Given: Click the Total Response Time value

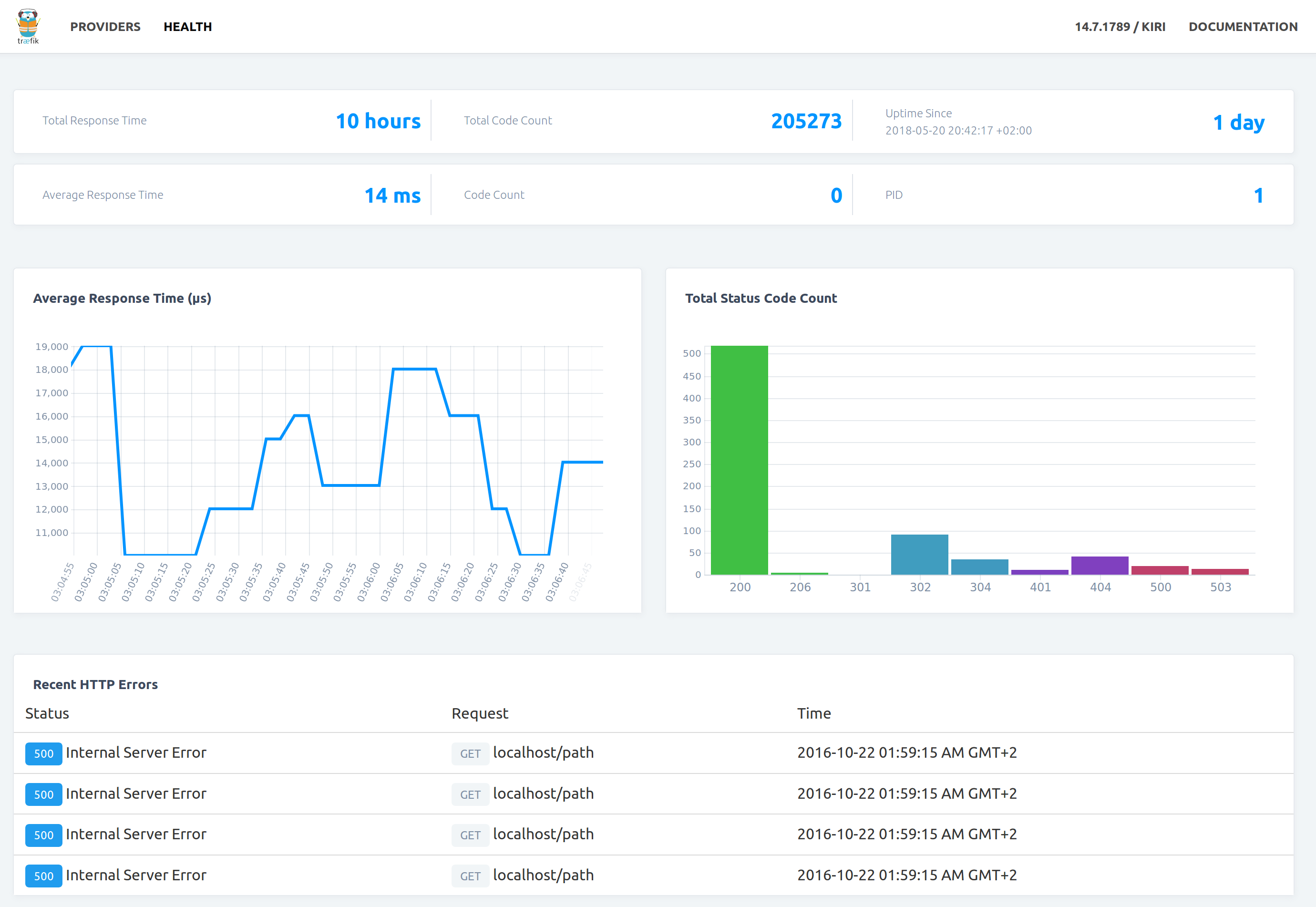Looking at the screenshot, I should pos(379,121).
